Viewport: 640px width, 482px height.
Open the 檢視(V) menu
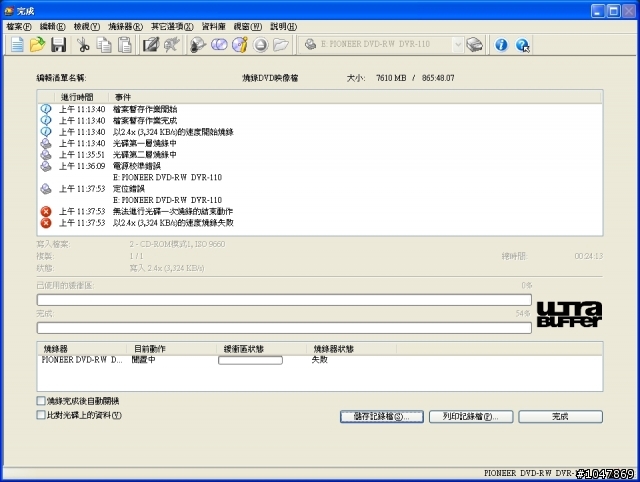(x=87, y=27)
